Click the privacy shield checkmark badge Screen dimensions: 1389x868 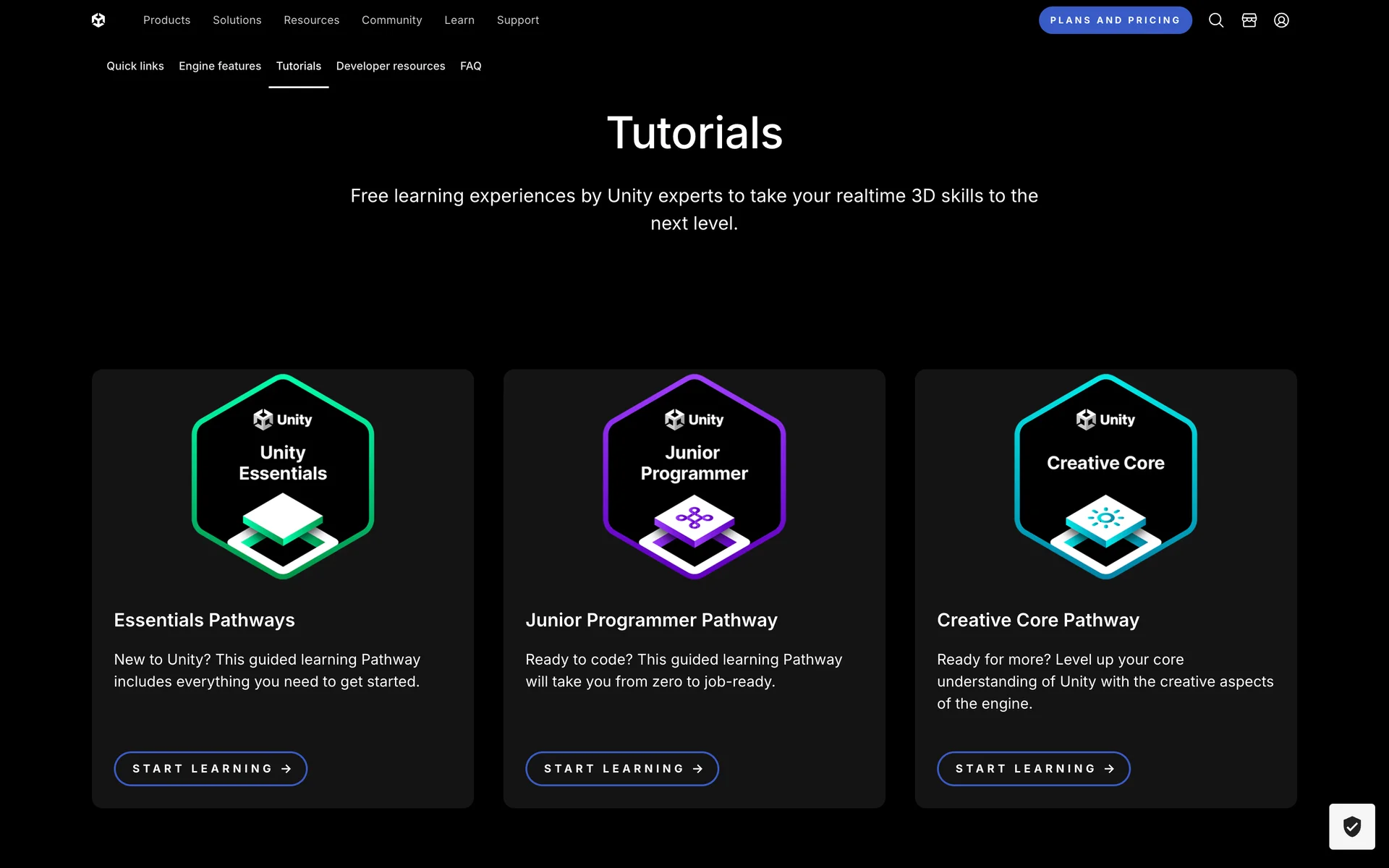(1351, 826)
